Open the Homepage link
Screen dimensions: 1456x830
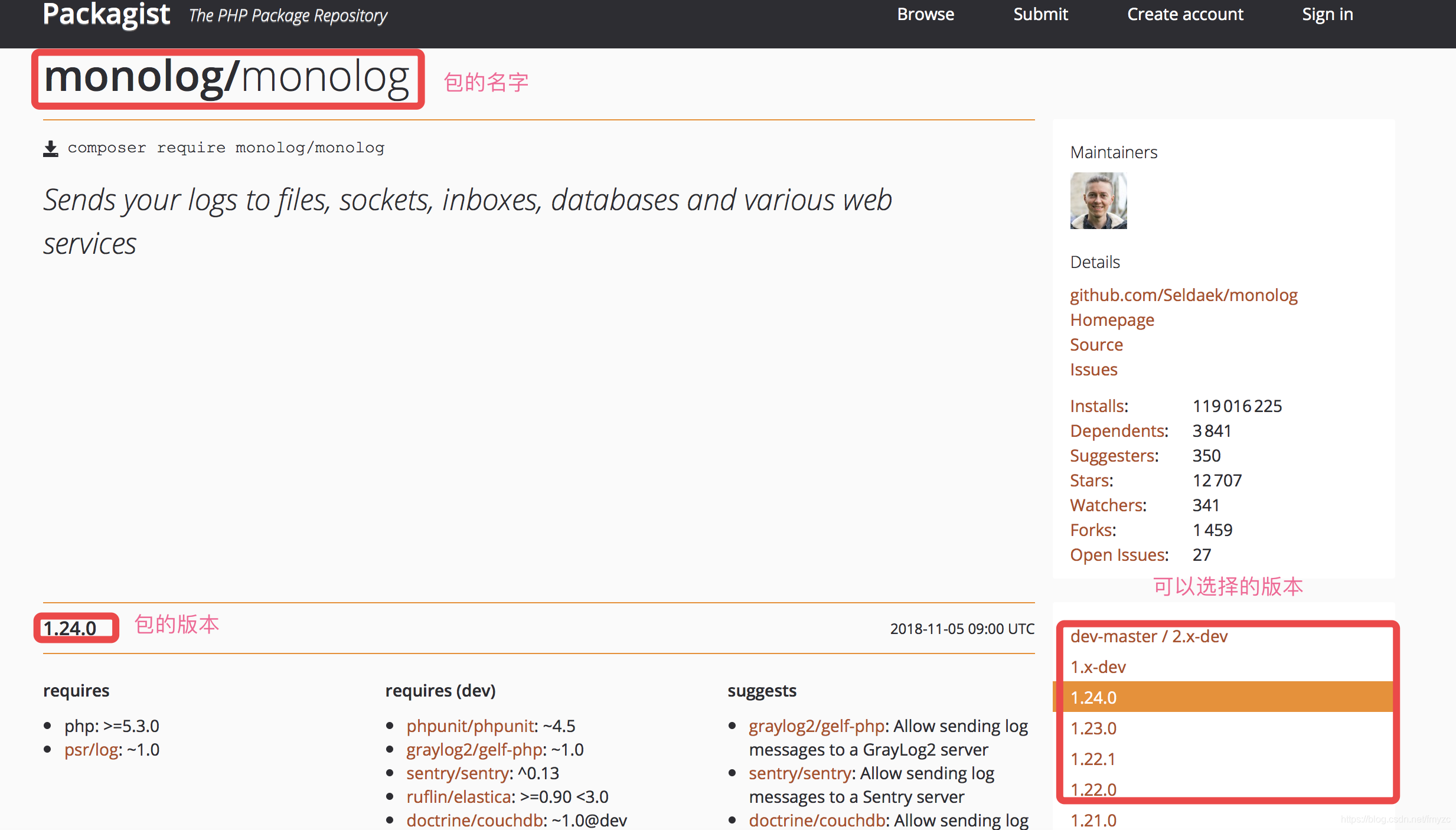point(1112,320)
